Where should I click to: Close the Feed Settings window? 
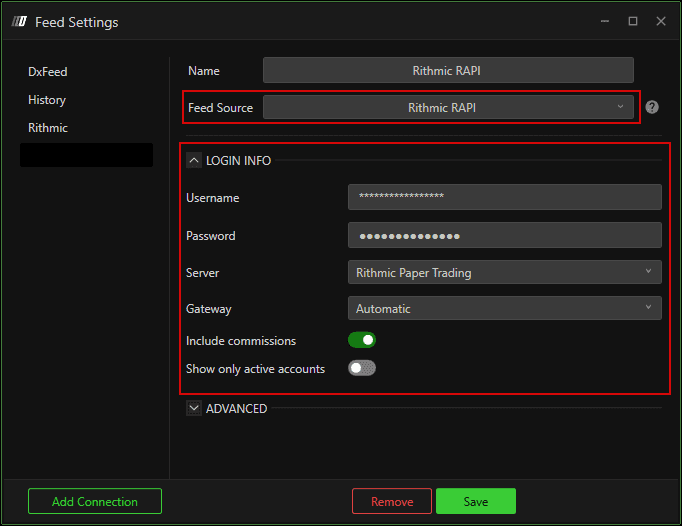pos(661,21)
